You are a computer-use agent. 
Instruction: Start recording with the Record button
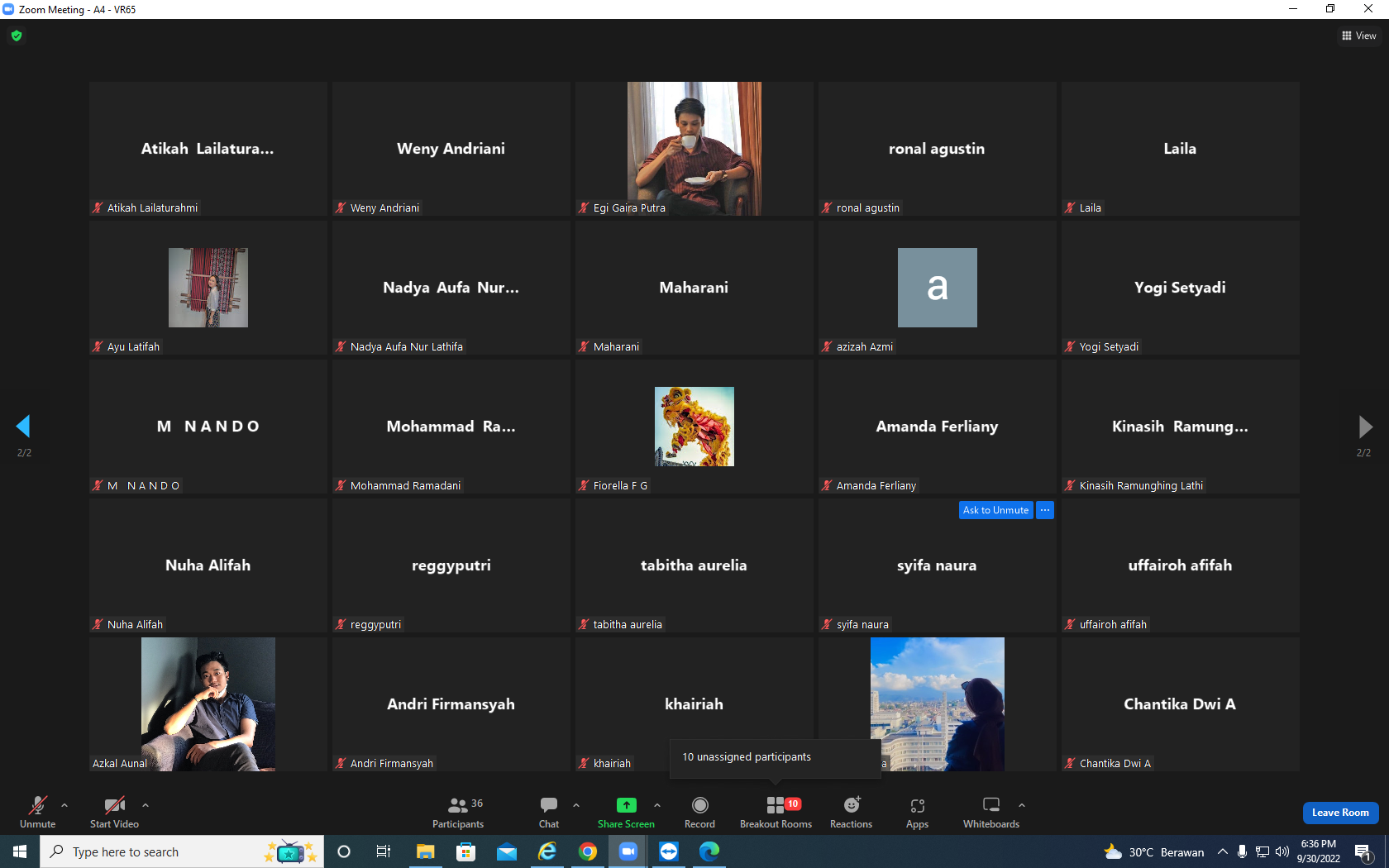coord(699,813)
